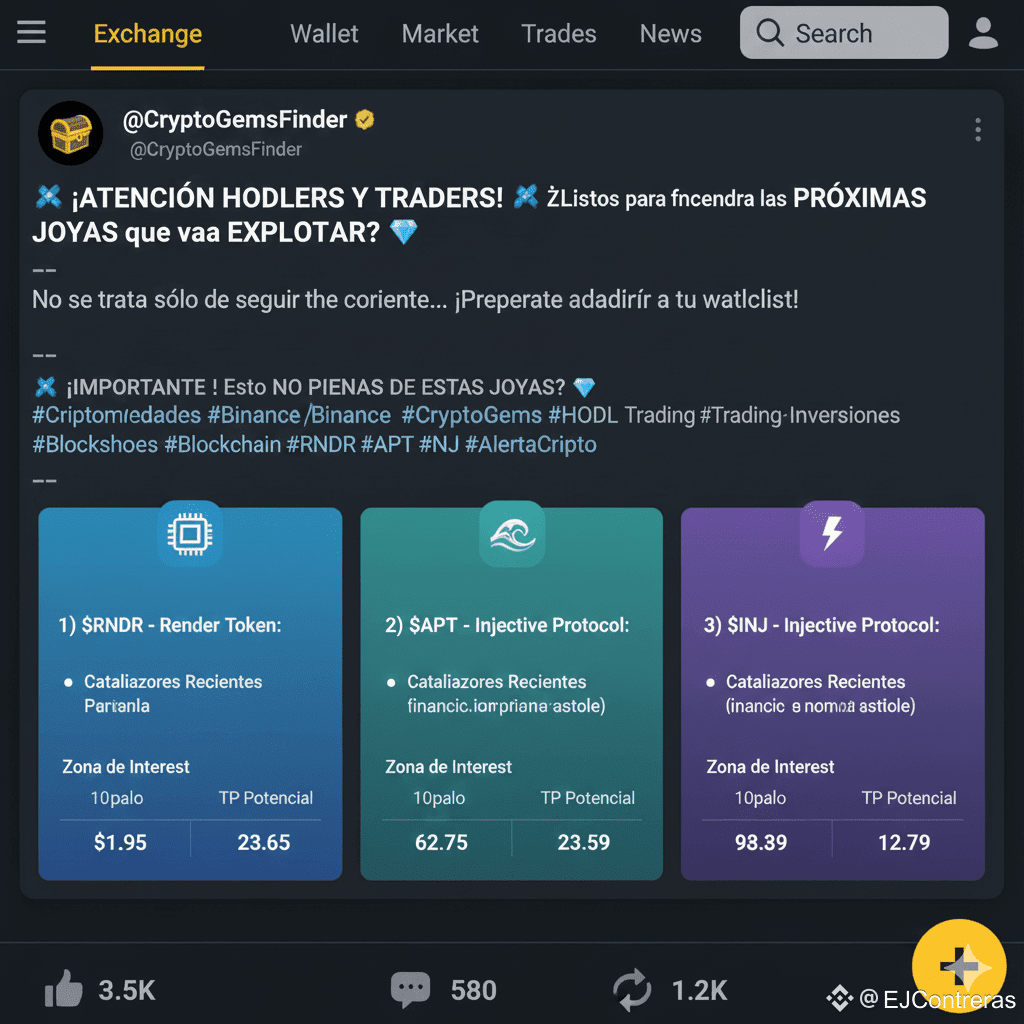Viewport: 1024px width, 1024px height.
Task: Click the Search input field
Action: [x=844, y=33]
